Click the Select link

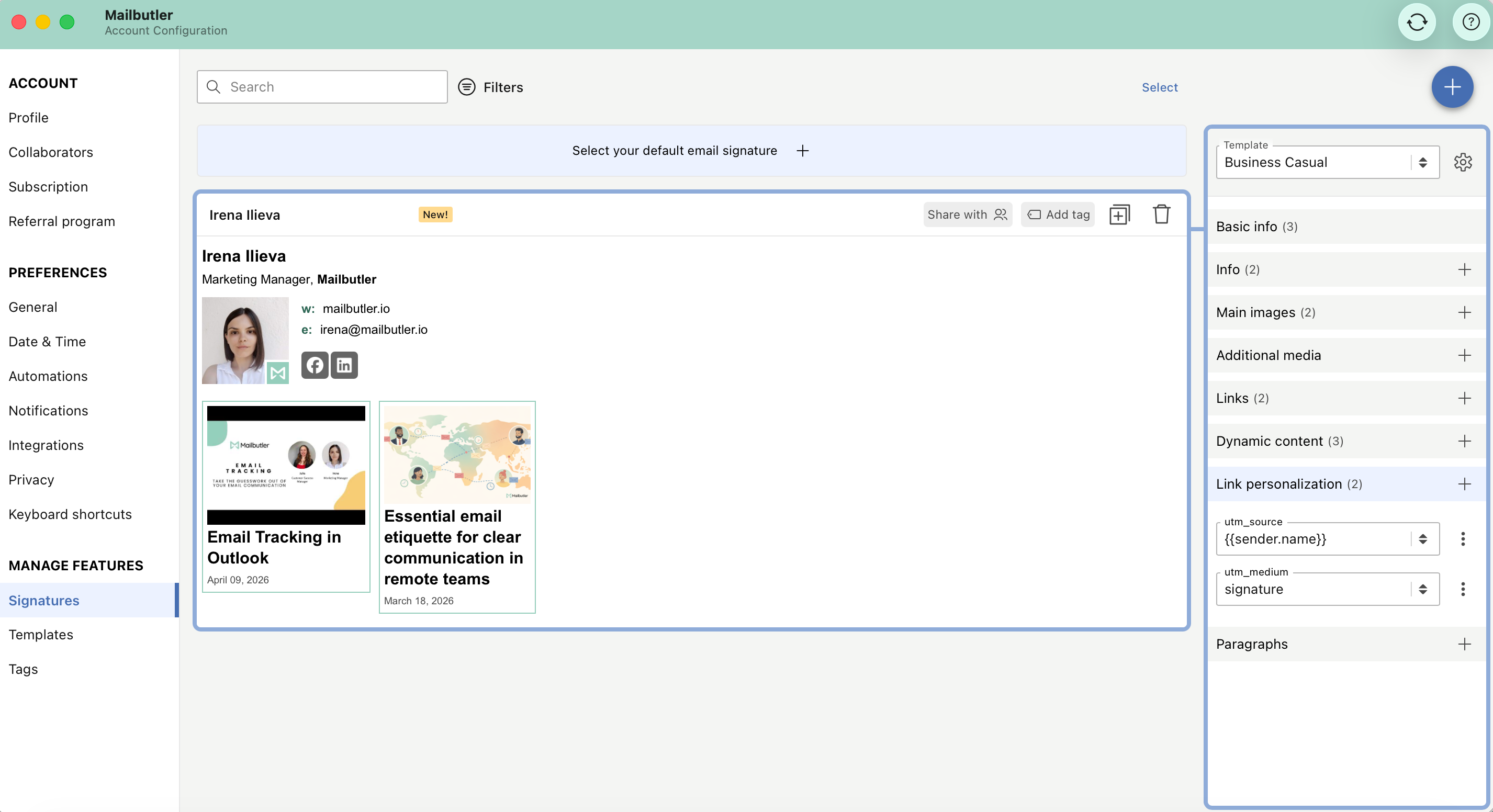tap(1160, 87)
